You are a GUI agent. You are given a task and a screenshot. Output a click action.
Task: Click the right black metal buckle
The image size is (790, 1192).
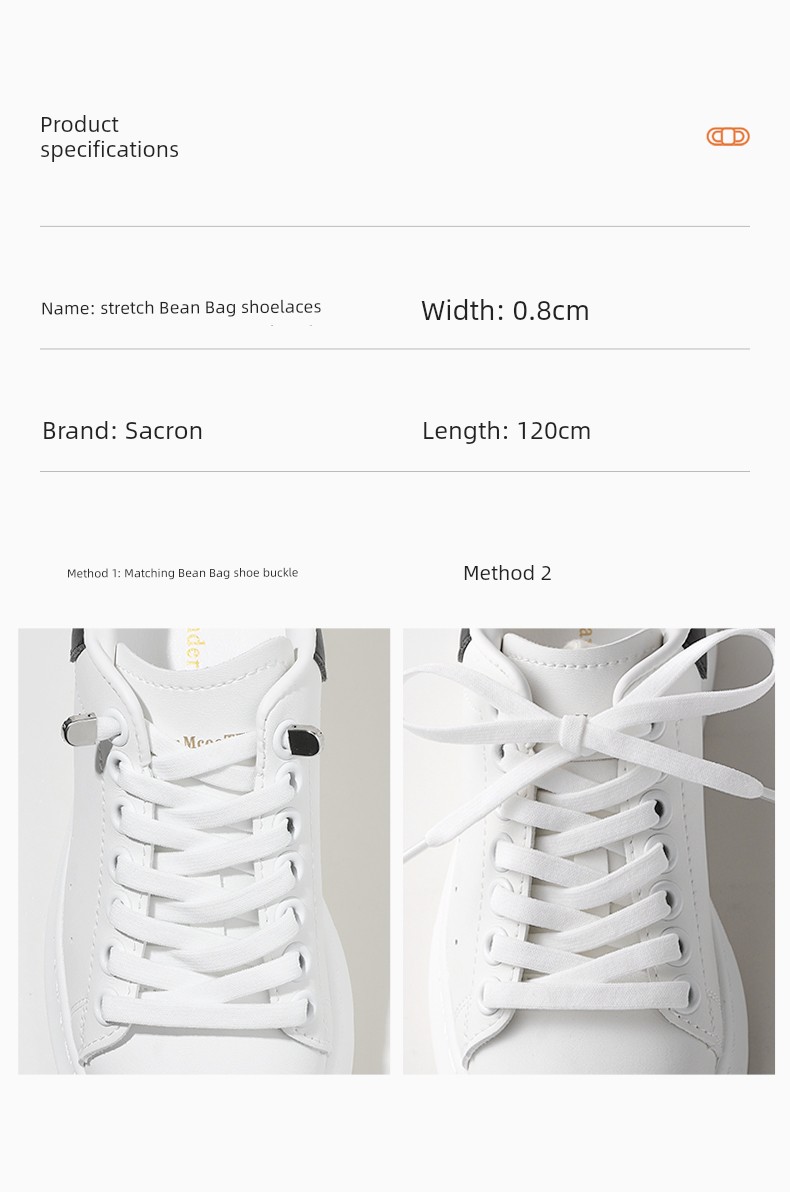coord(303,738)
